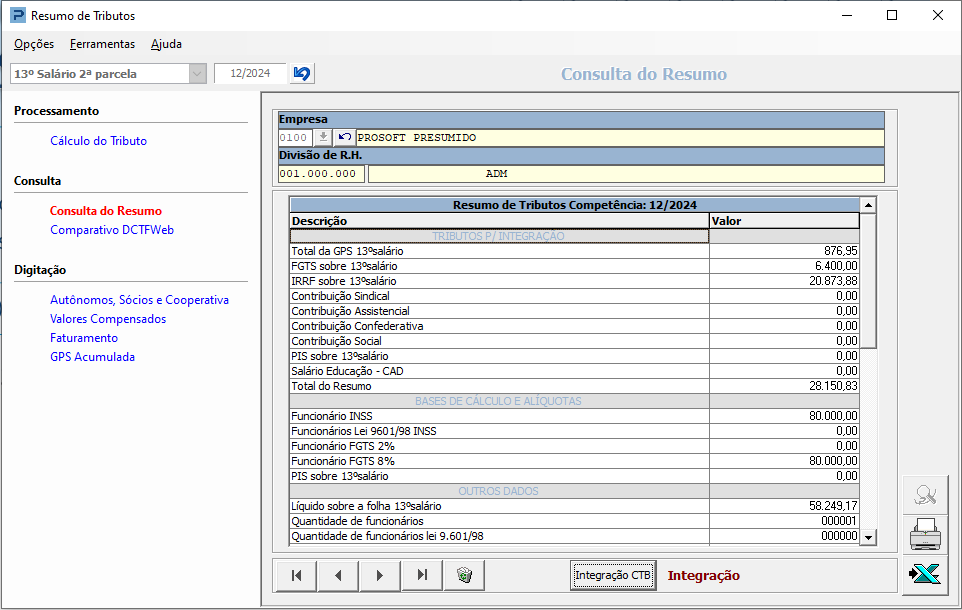Click the ADM division name field
962x610 pixels.
[x=626, y=174]
